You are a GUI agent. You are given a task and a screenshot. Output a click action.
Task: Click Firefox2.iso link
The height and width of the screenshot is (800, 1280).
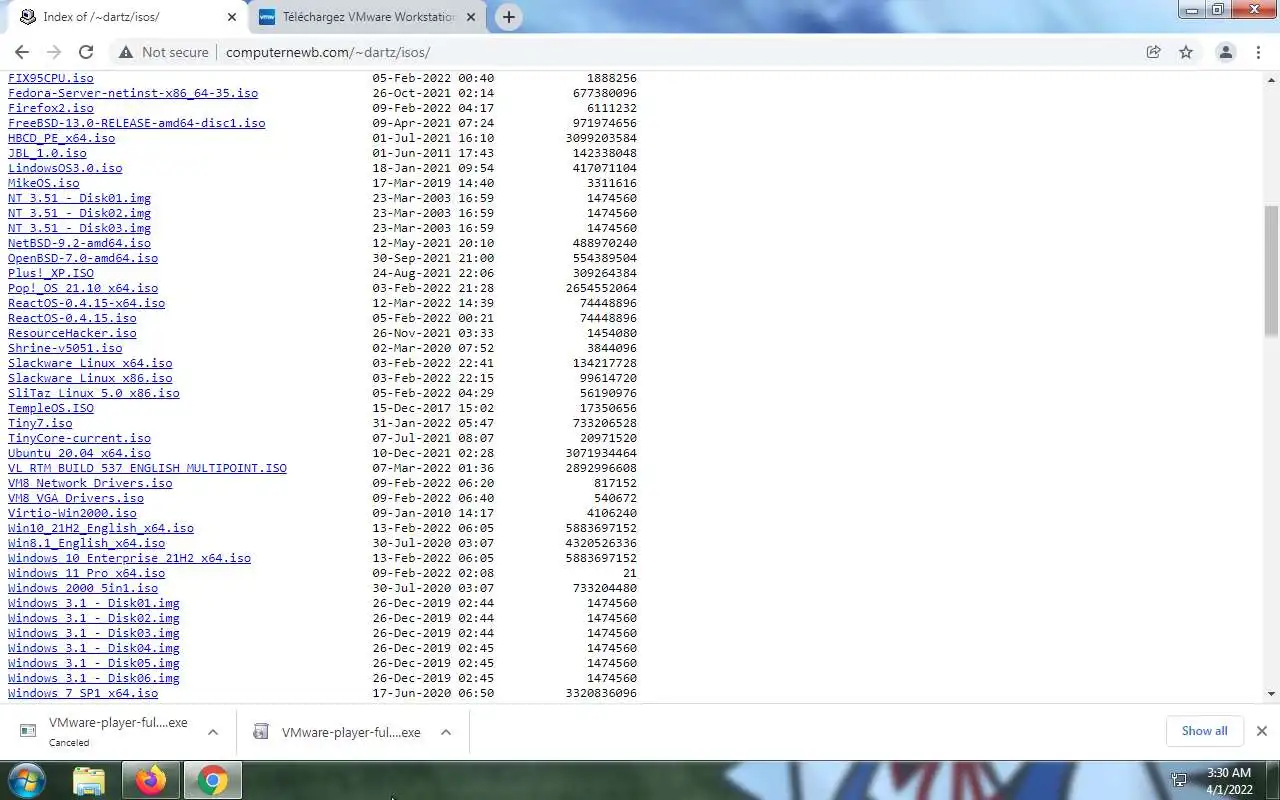[x=51, y=108]
